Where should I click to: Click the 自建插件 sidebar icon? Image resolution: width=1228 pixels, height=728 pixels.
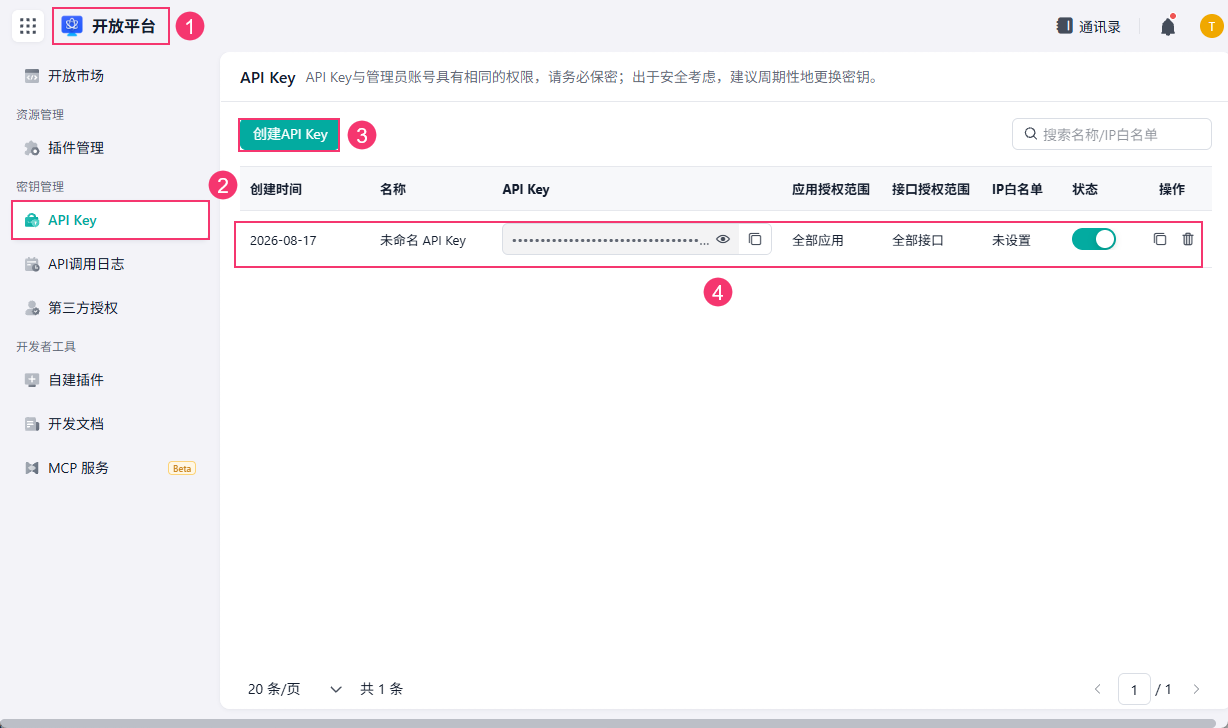(32, 380)
